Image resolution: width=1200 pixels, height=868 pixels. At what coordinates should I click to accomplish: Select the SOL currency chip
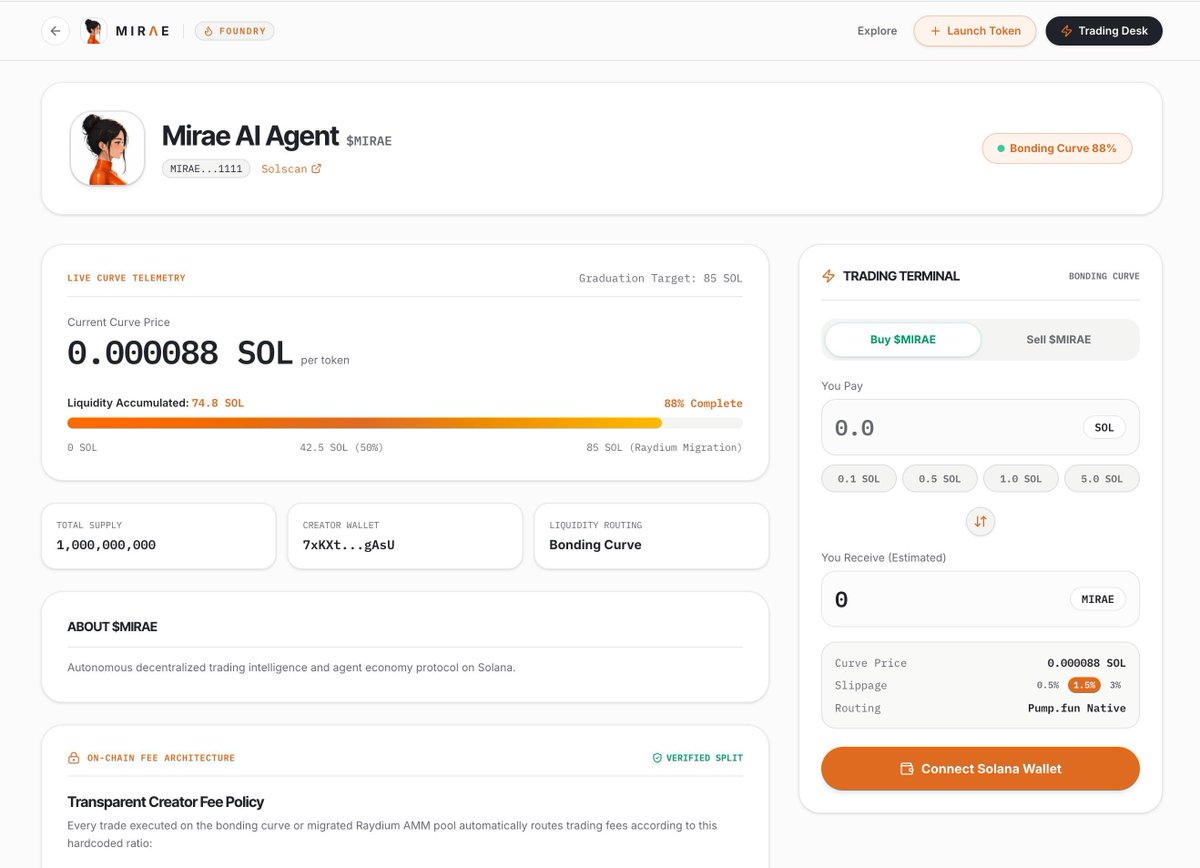[1104, 428]
